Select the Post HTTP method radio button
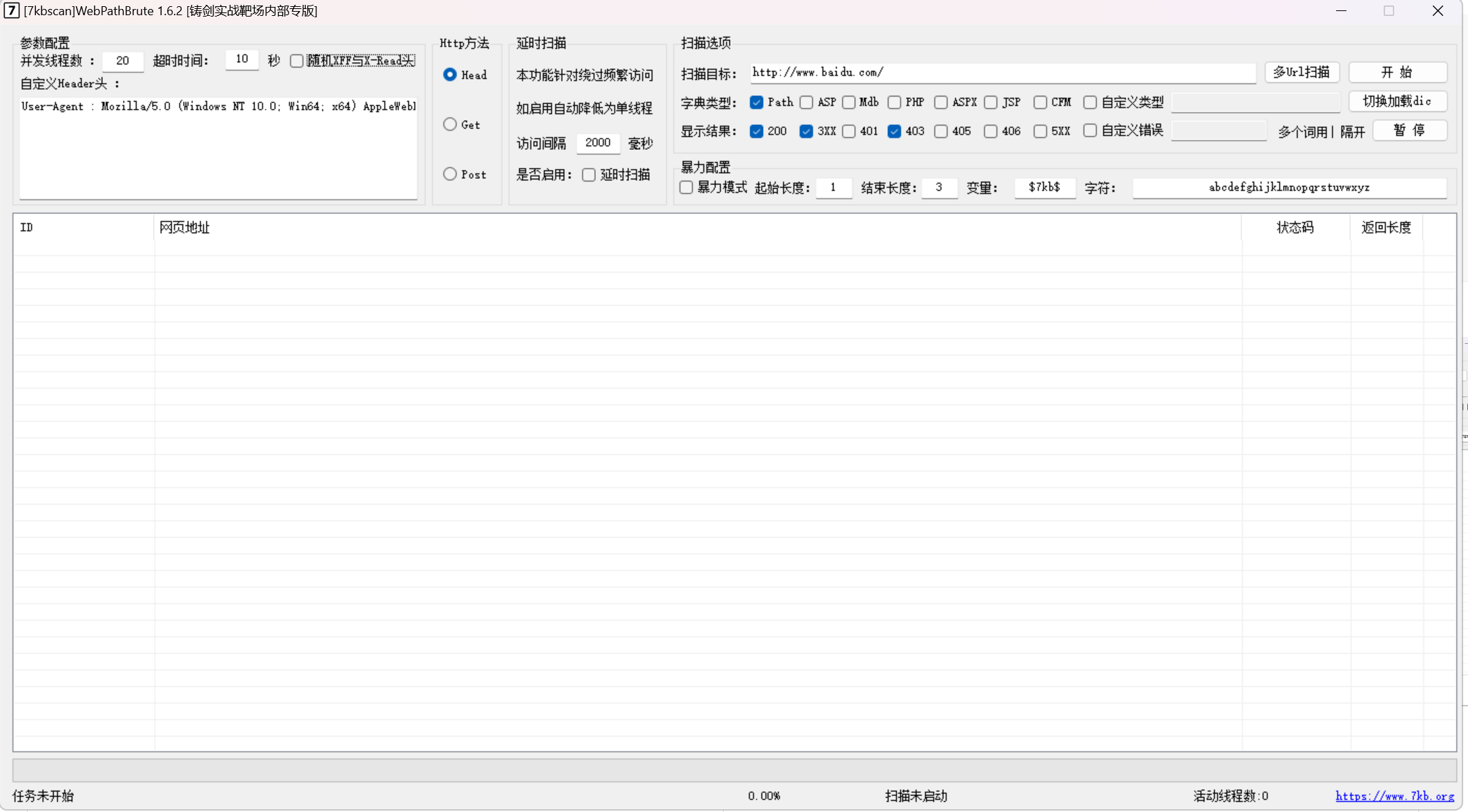Screen dimensions: 1468x812 pos(450,174)
